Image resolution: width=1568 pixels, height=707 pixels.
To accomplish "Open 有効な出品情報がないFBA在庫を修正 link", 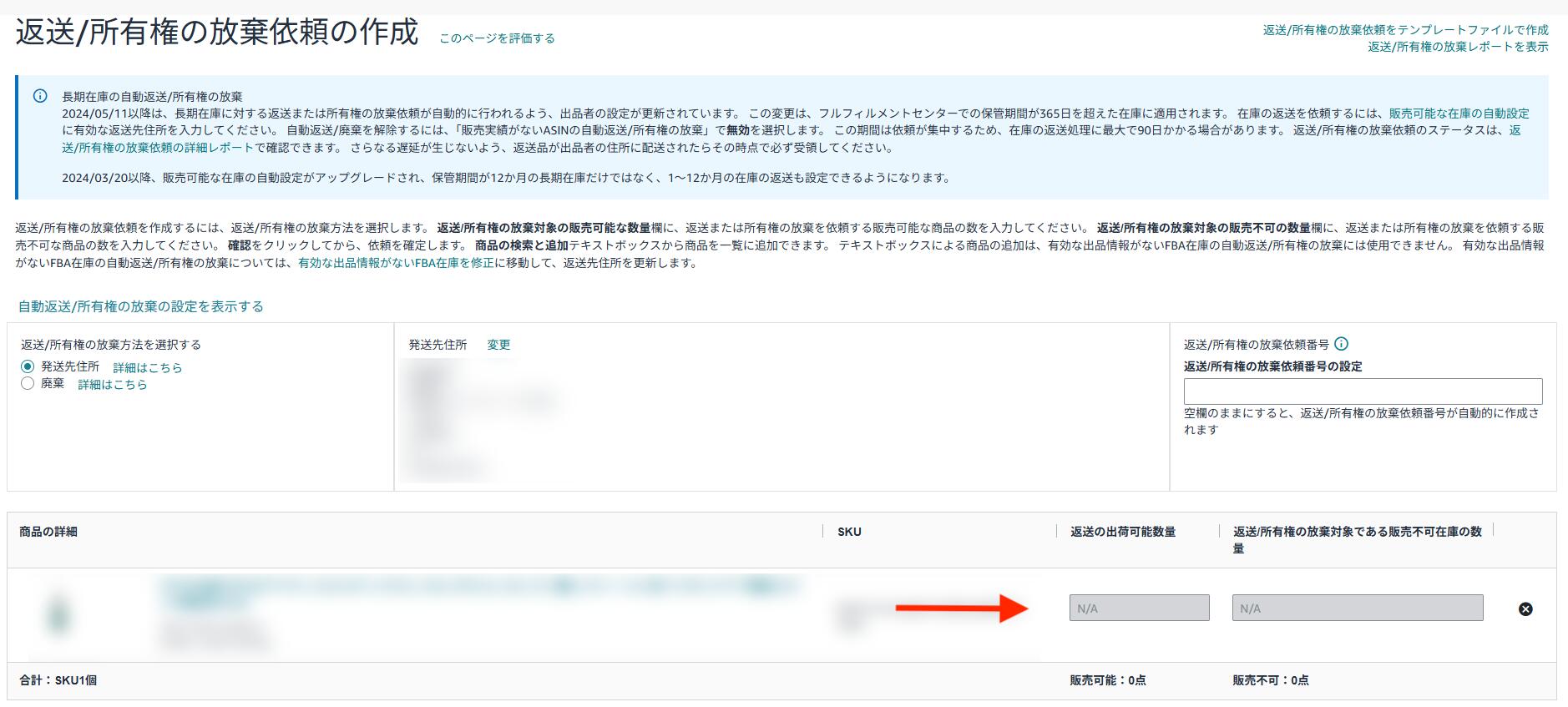I will (x=396, y=263).
